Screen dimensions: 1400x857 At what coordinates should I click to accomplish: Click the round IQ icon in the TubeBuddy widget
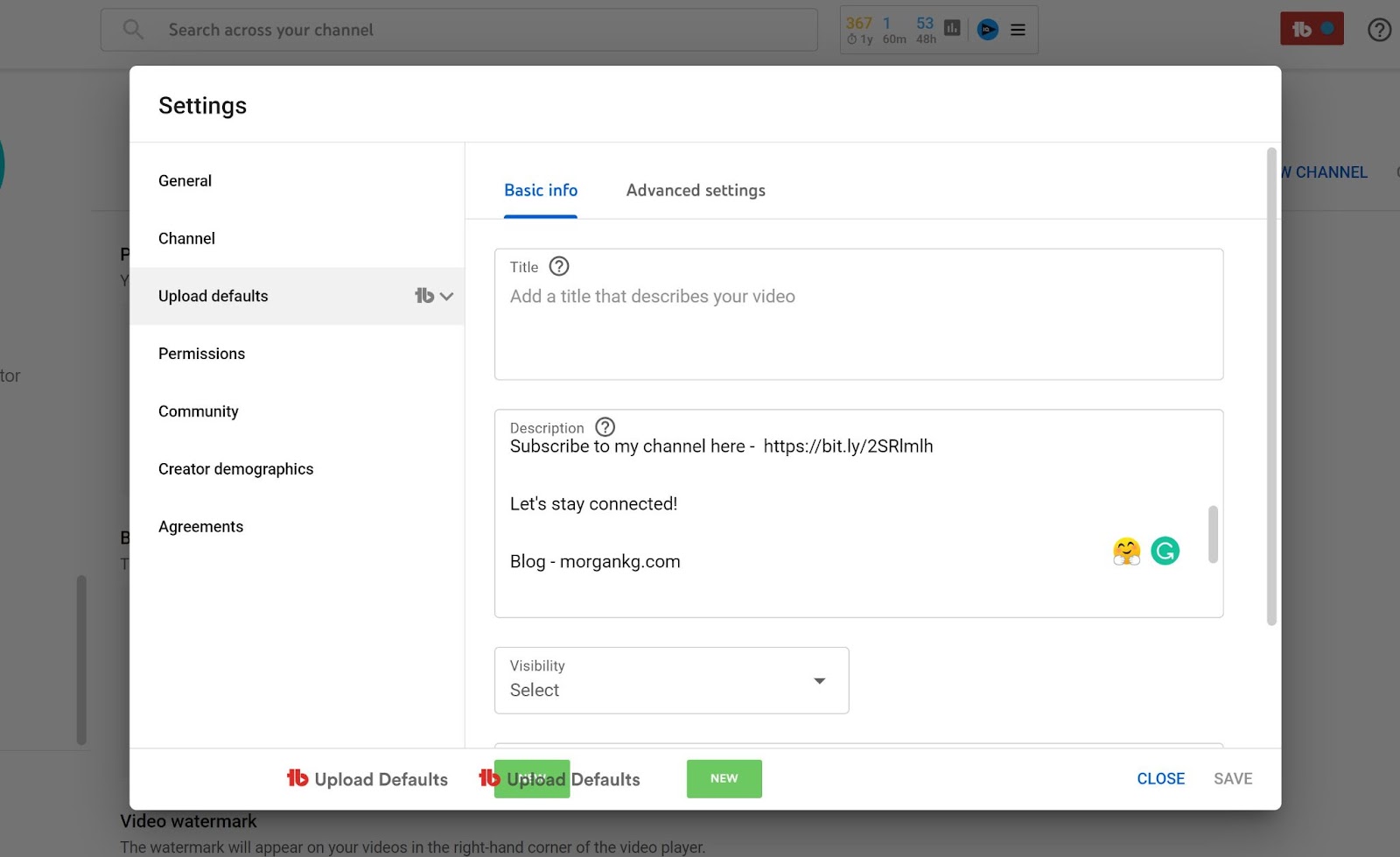[987, 30]
